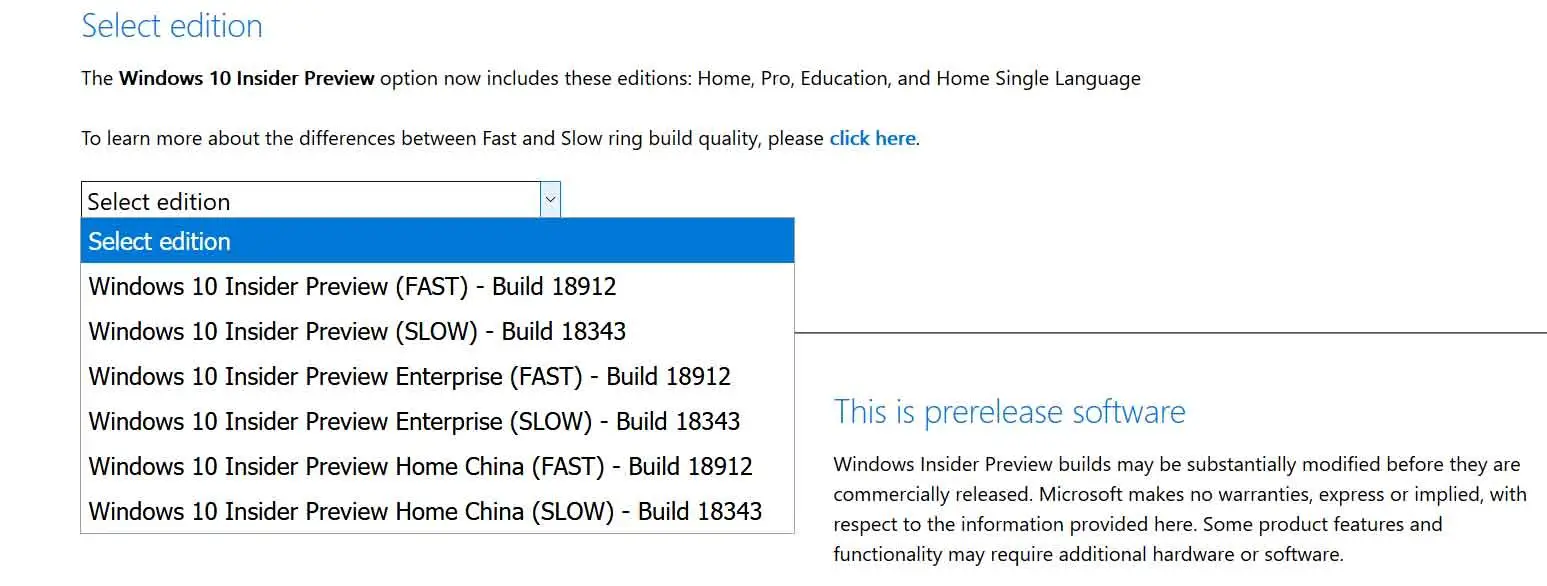
Task: Click the collapsed 'Select edition' combo box field
Action: pos(310,200)
